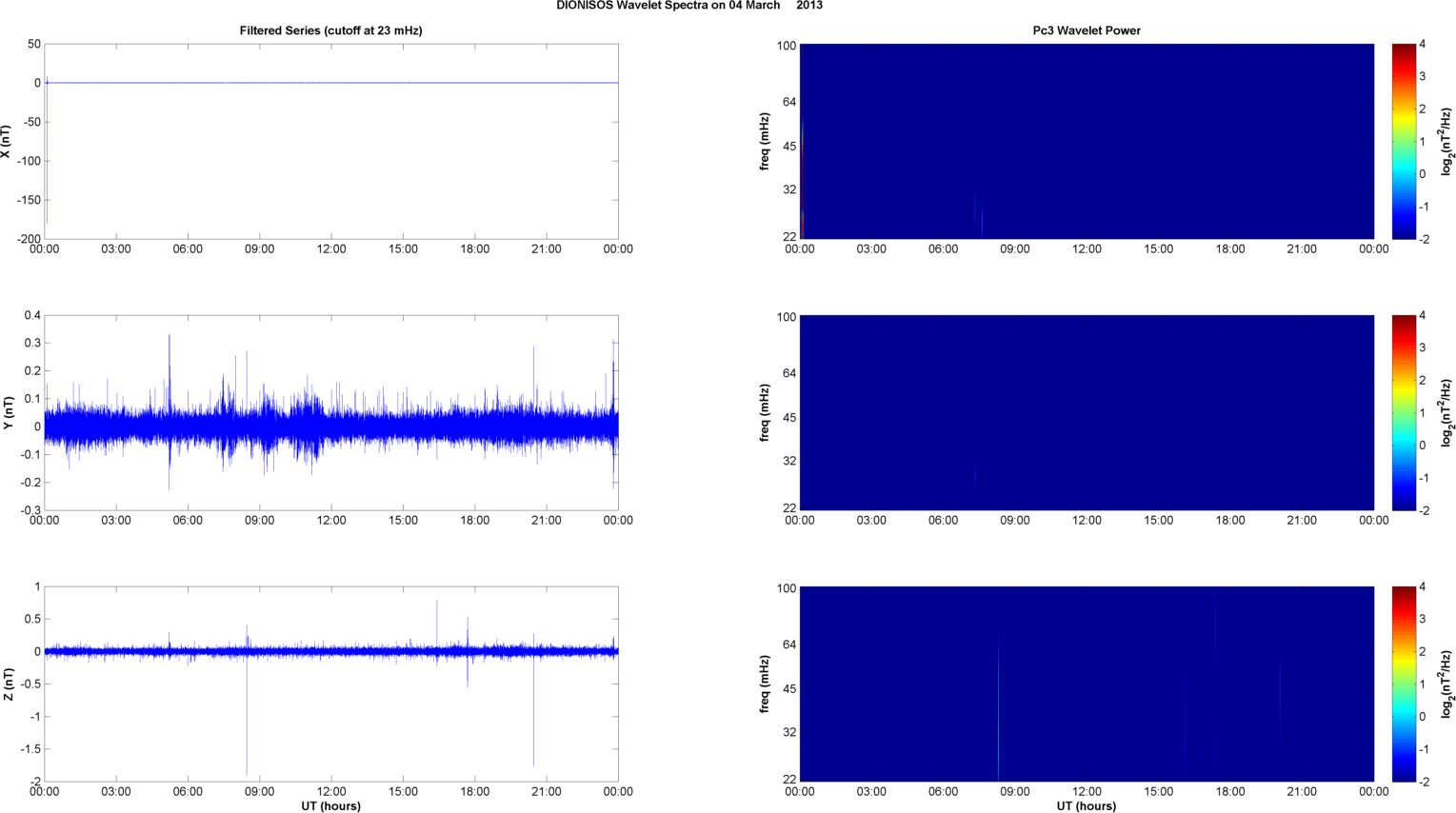Click the -1.5 tick on Z series axis
This screenshot has width=1456, height=813.
[30, 749]
